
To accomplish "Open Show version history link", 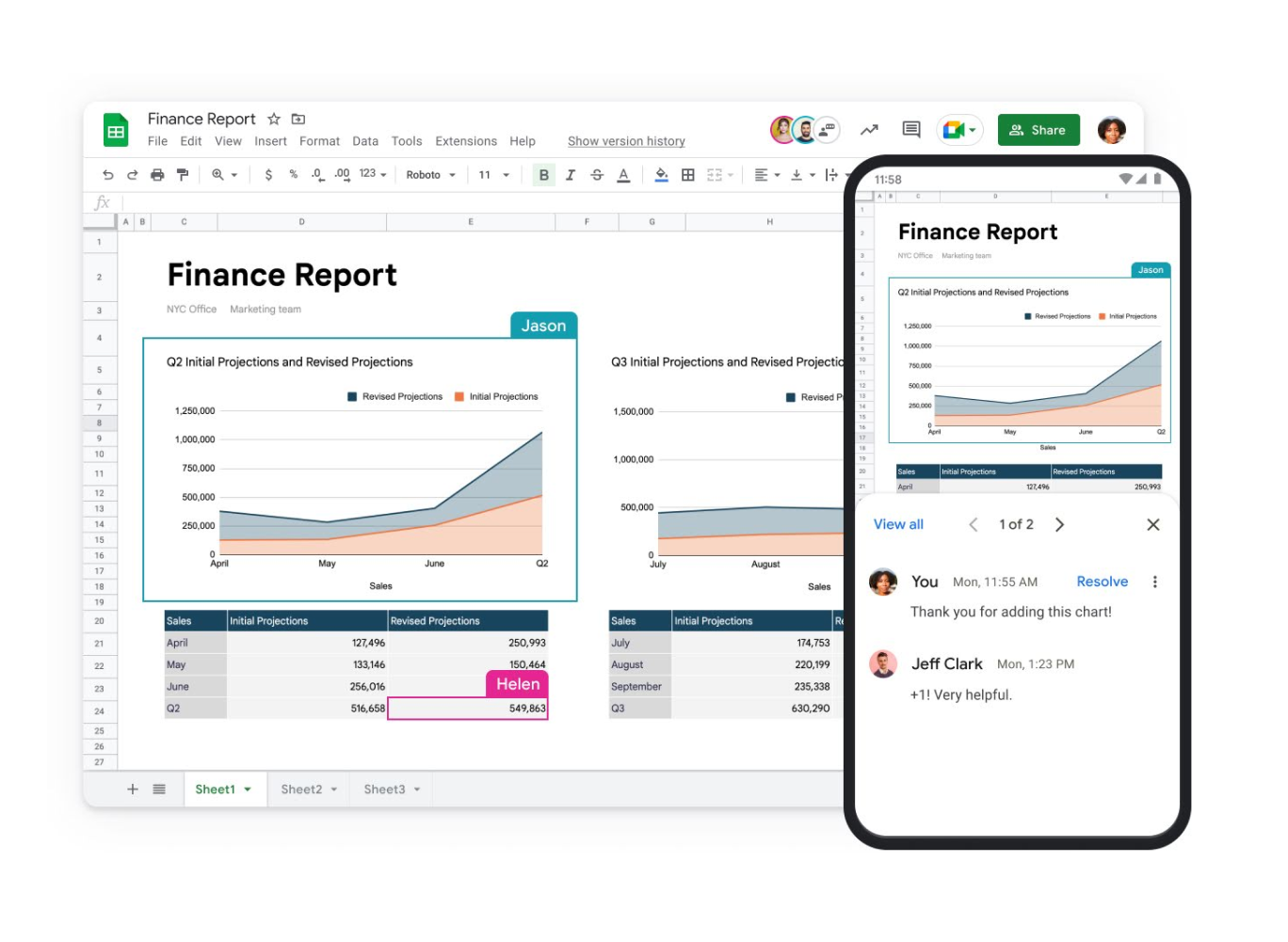I will coord(626,141).
